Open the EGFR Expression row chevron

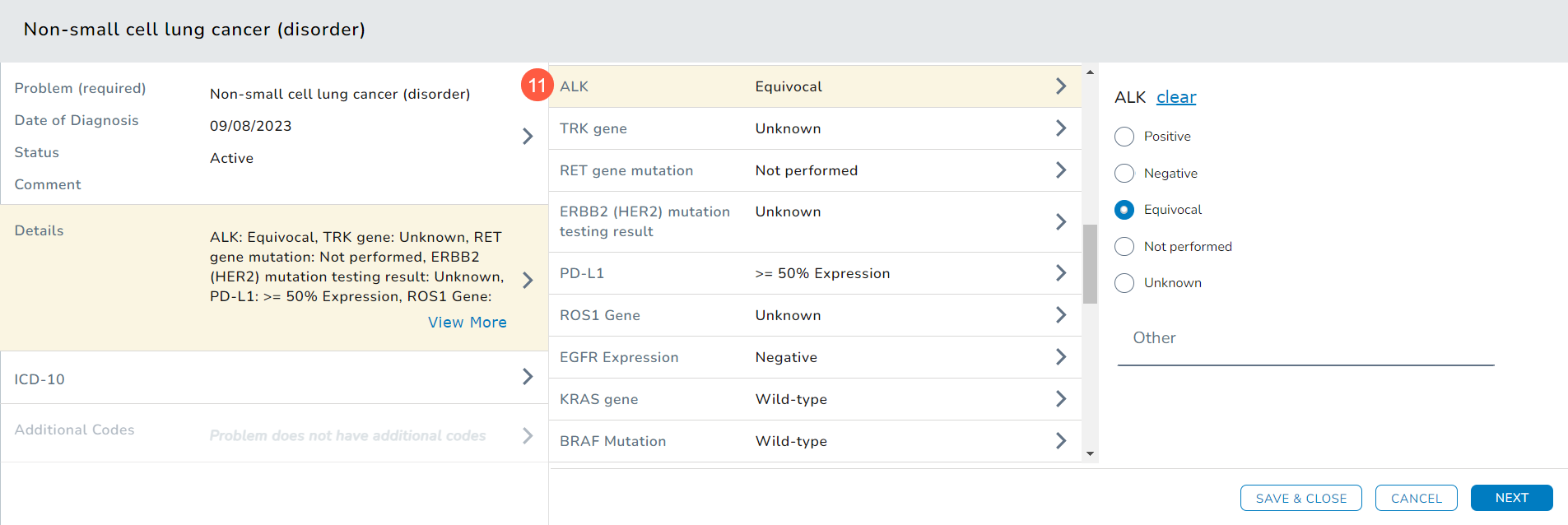(1060, 357)
